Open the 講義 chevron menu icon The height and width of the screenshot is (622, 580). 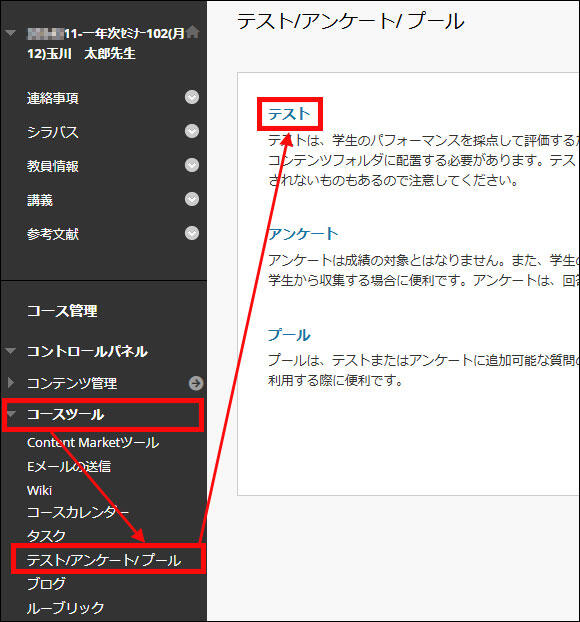[x=192, y=199]
